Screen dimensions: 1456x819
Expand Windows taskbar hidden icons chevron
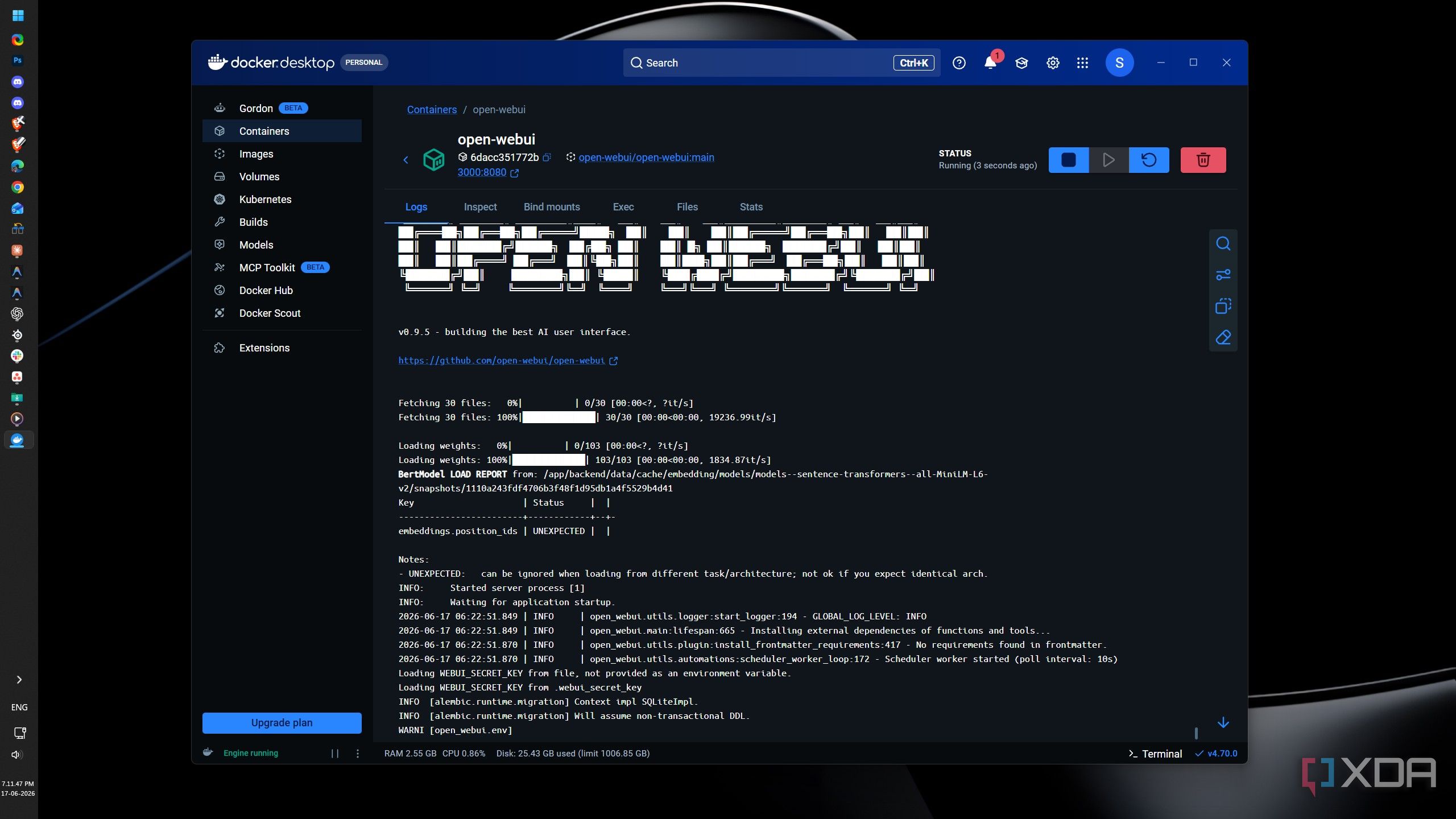(x=19, y=680)
